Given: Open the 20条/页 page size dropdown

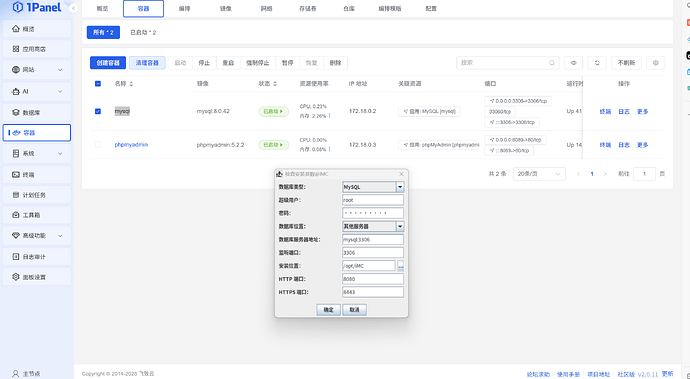Looking at the screenshot, I should click(x=539, y=174).
